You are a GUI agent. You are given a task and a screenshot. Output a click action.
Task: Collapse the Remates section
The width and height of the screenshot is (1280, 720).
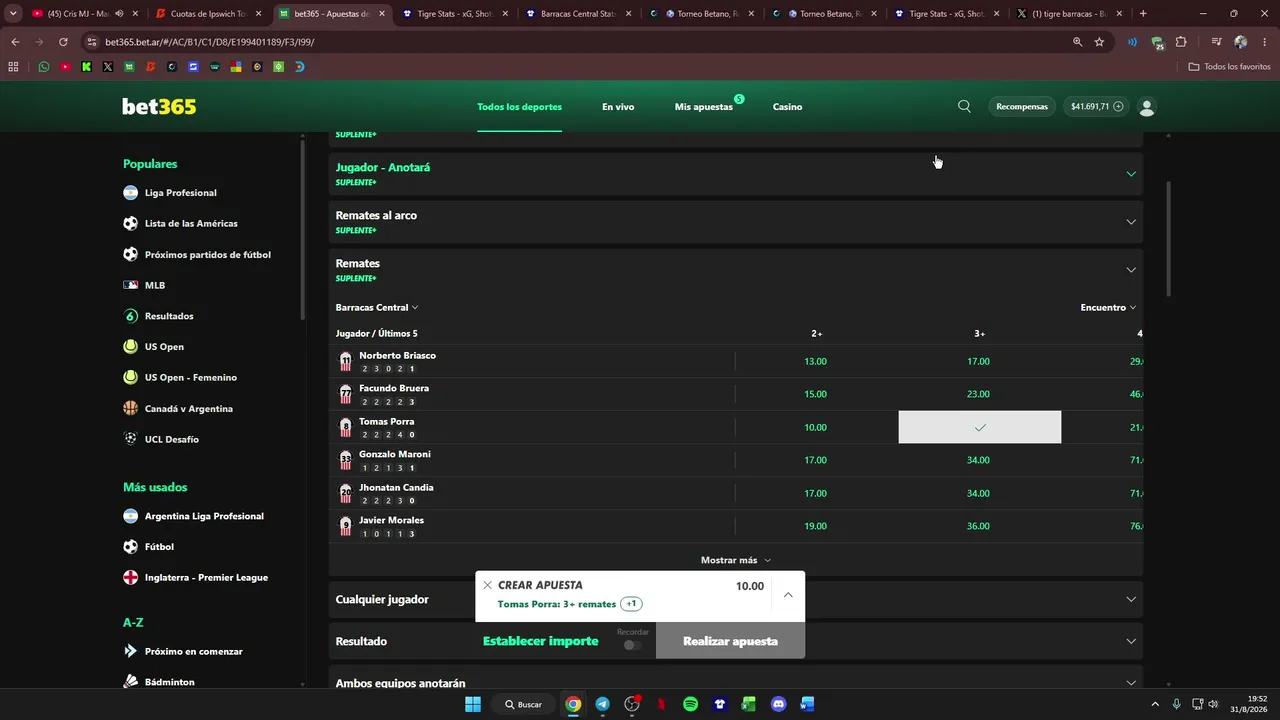736,269
